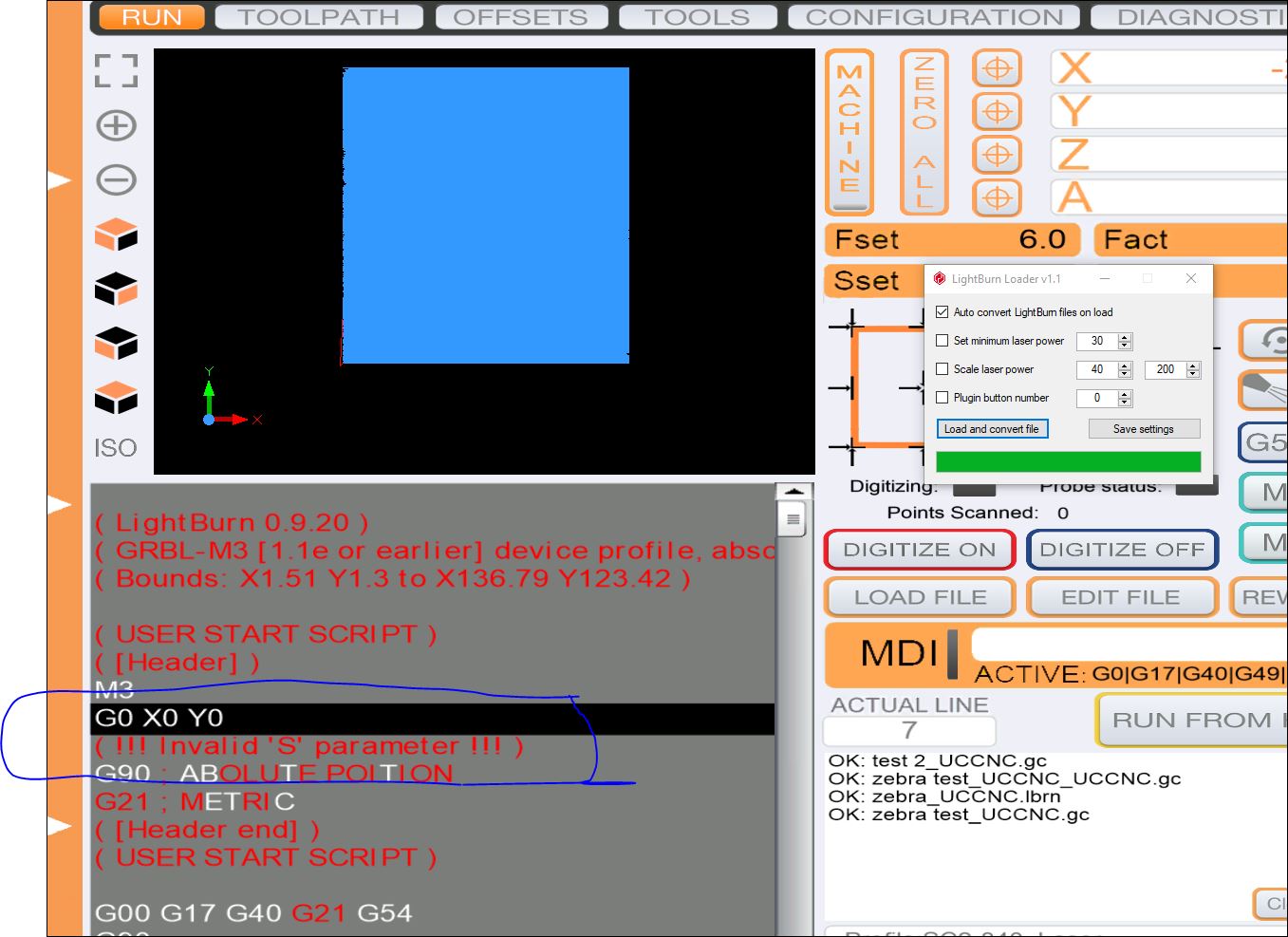1288x937 pixels.
Task: Switch toolpath viewer to ISO view
Action: 116,447
